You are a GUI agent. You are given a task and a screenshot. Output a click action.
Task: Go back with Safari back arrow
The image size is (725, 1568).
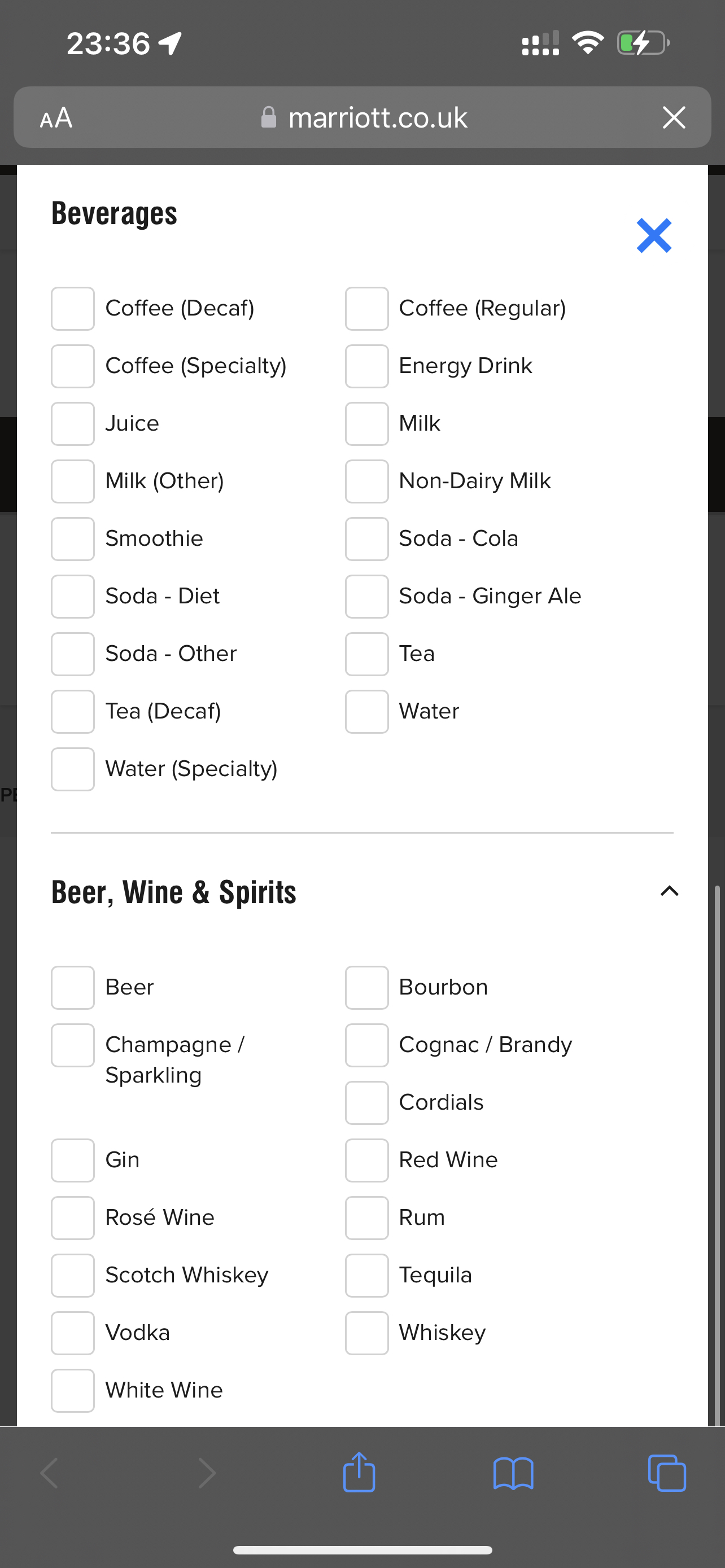[49, 1473]
